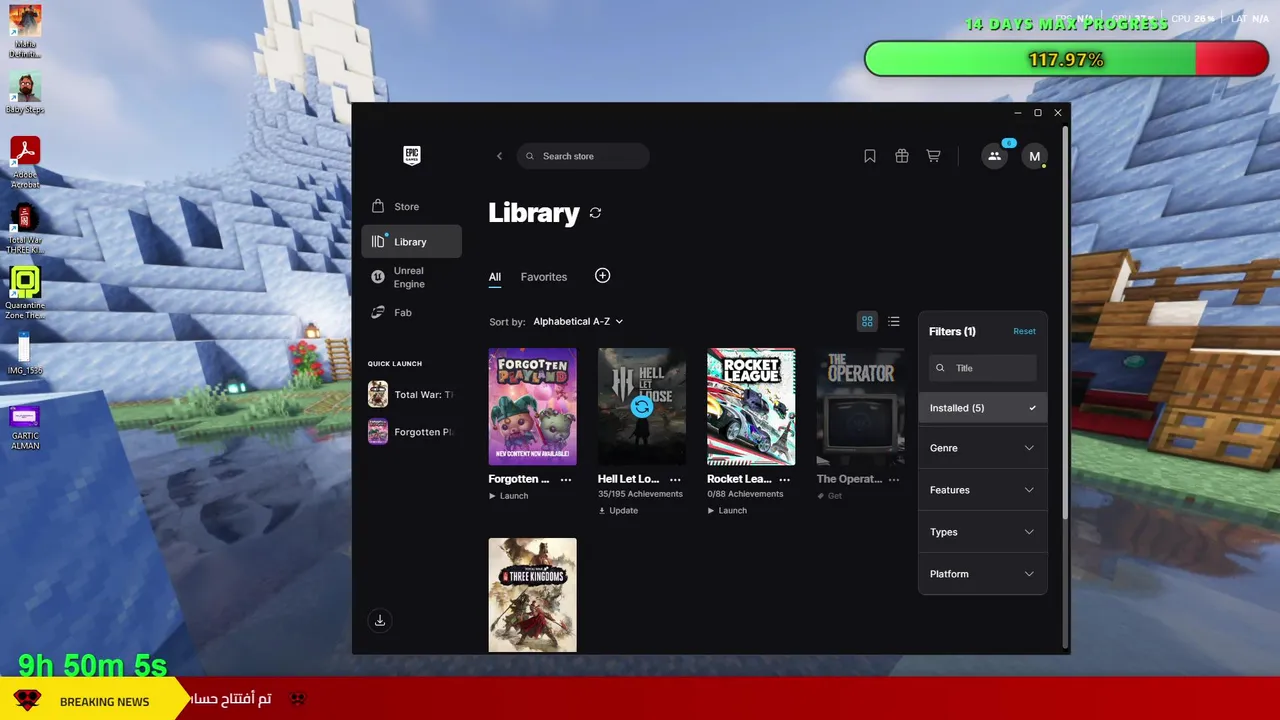The width and height of the screenshot is (1280, 720).
Task: Quick launch Forgotten Playland
Action: pyautogui.click(x=411, y=432)
